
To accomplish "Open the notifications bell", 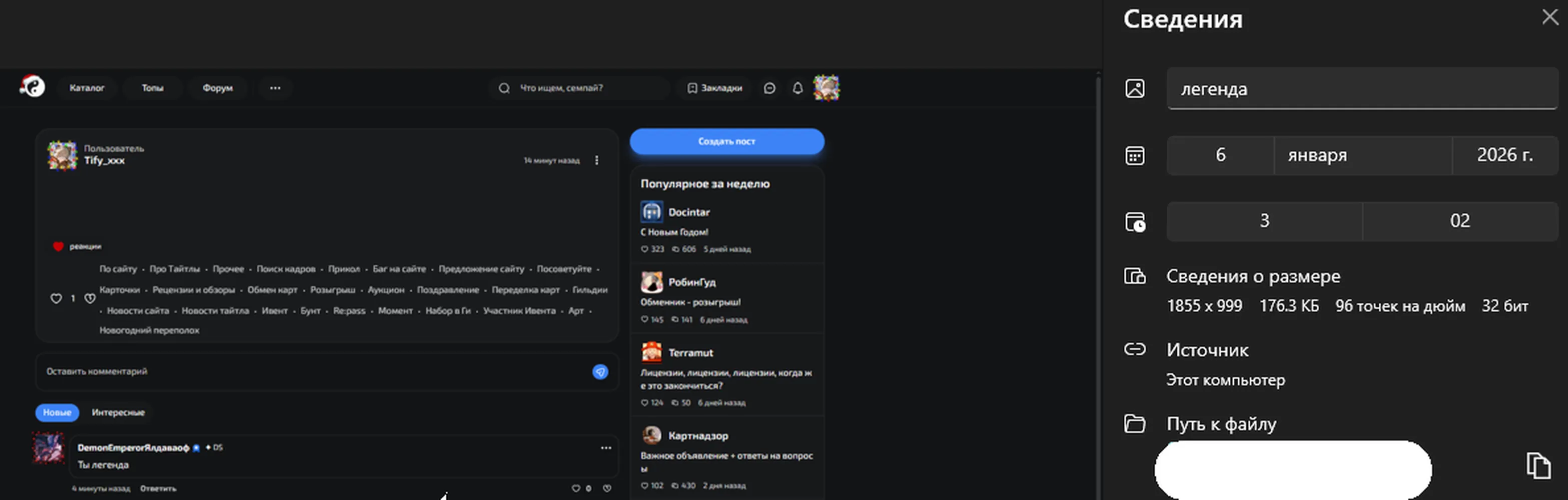I will coord(798,88).
